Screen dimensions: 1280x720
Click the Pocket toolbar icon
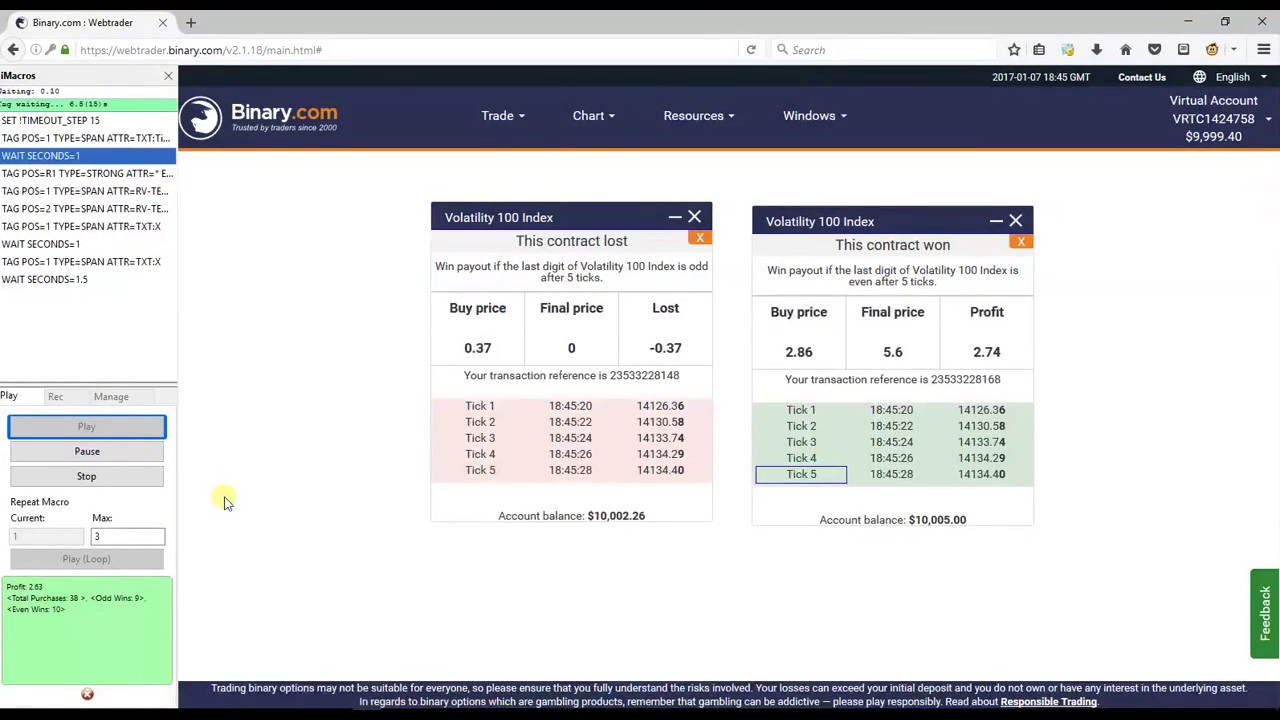click(1155, 50)
